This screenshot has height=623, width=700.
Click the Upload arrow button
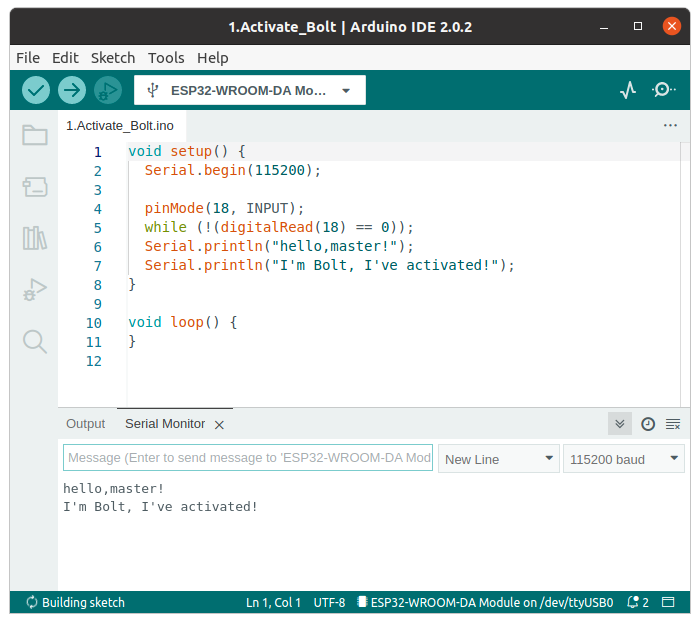point(72,90)
